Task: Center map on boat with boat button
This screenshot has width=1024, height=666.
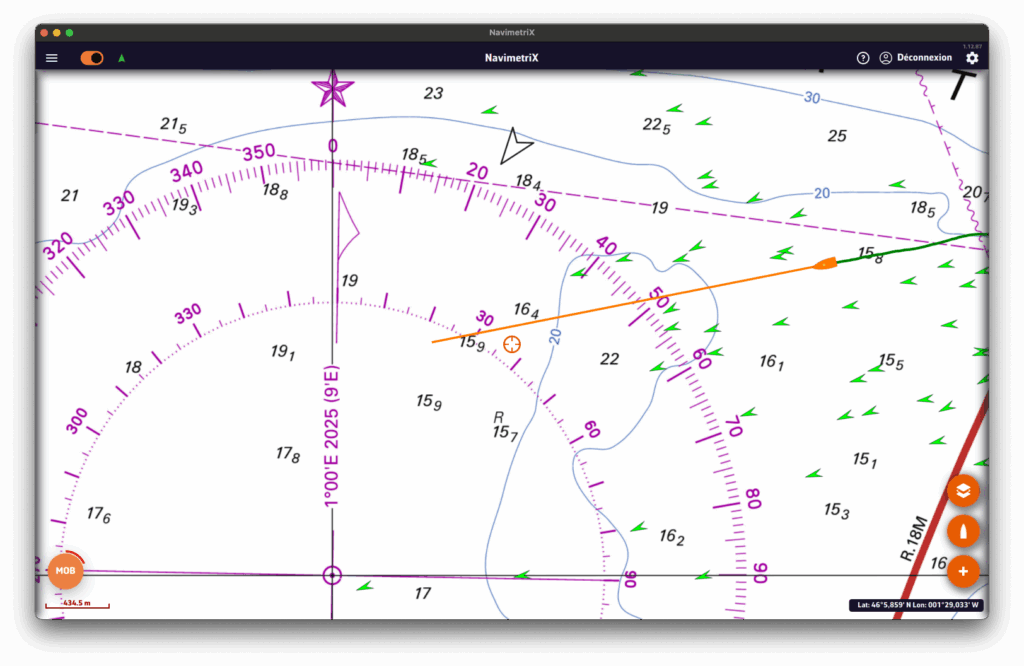Action: click(x=963, y=531)
